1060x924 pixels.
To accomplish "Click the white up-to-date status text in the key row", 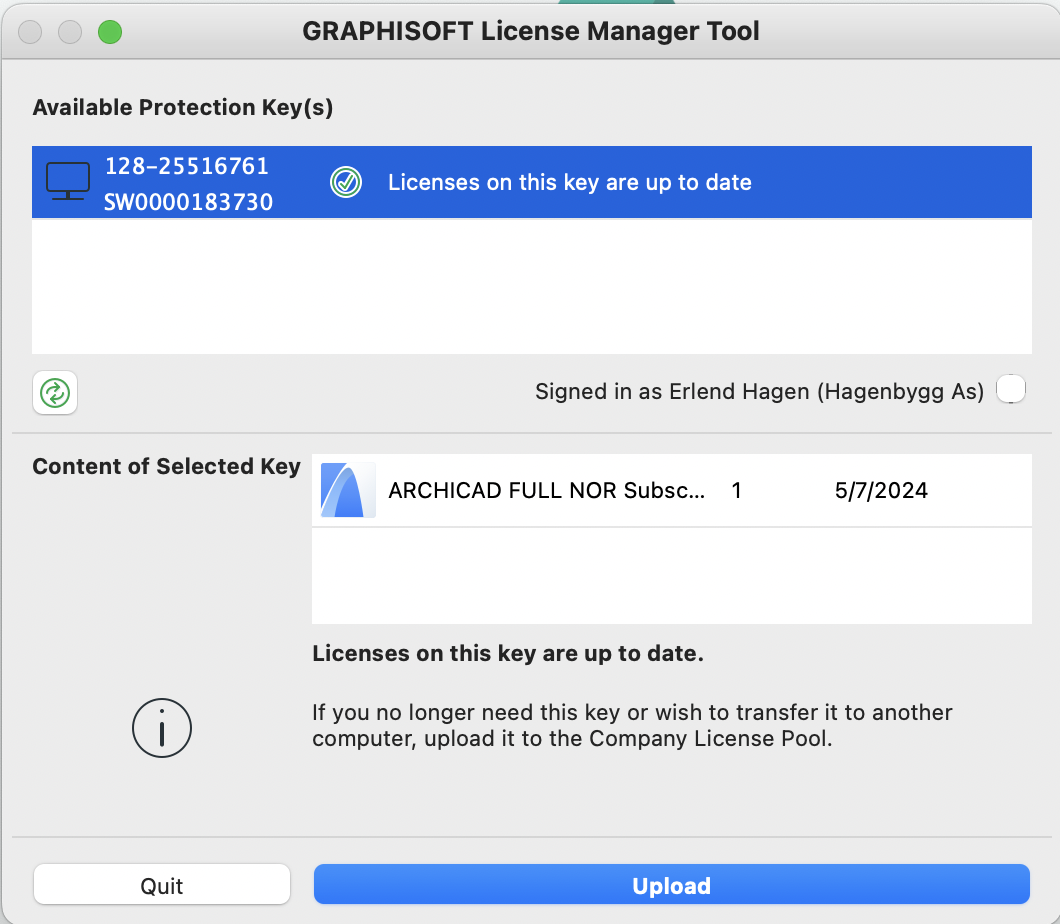I will click(569, 183).
